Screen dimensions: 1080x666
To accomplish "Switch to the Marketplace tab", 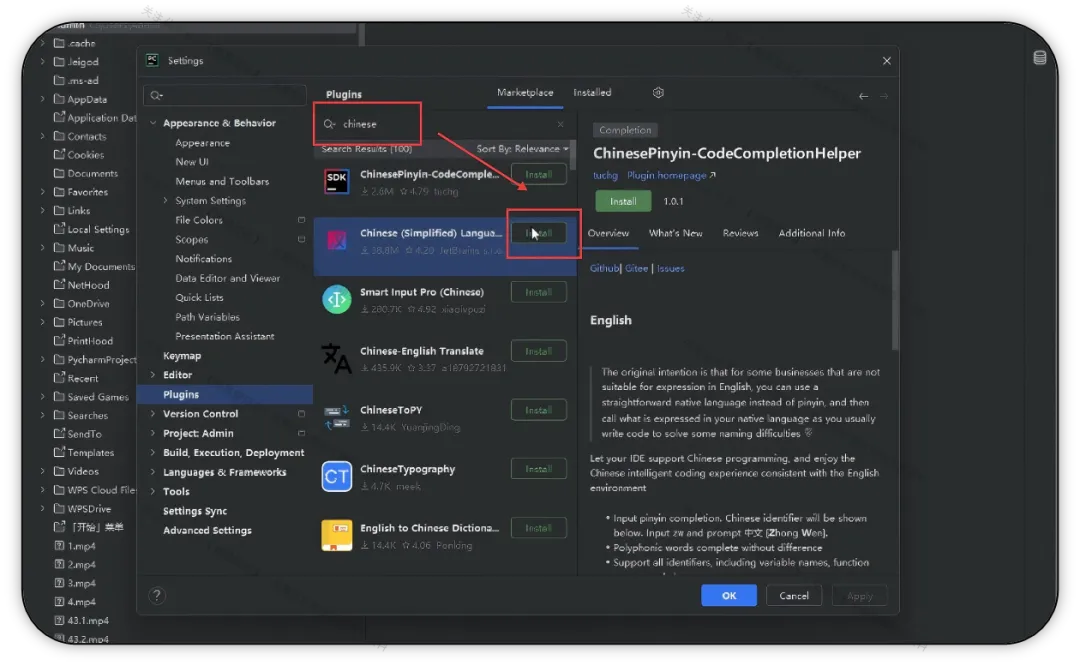I will tap(525, 92).
